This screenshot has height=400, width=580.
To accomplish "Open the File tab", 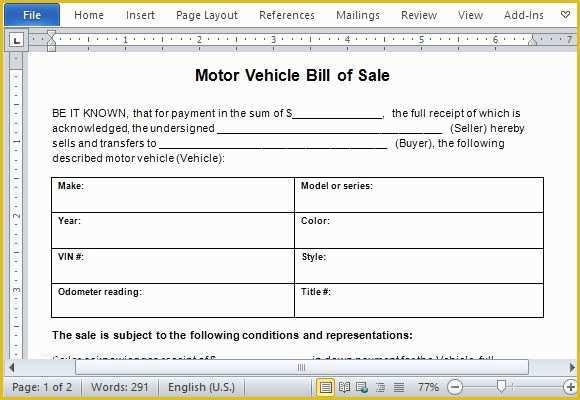I will coord(32,15).
